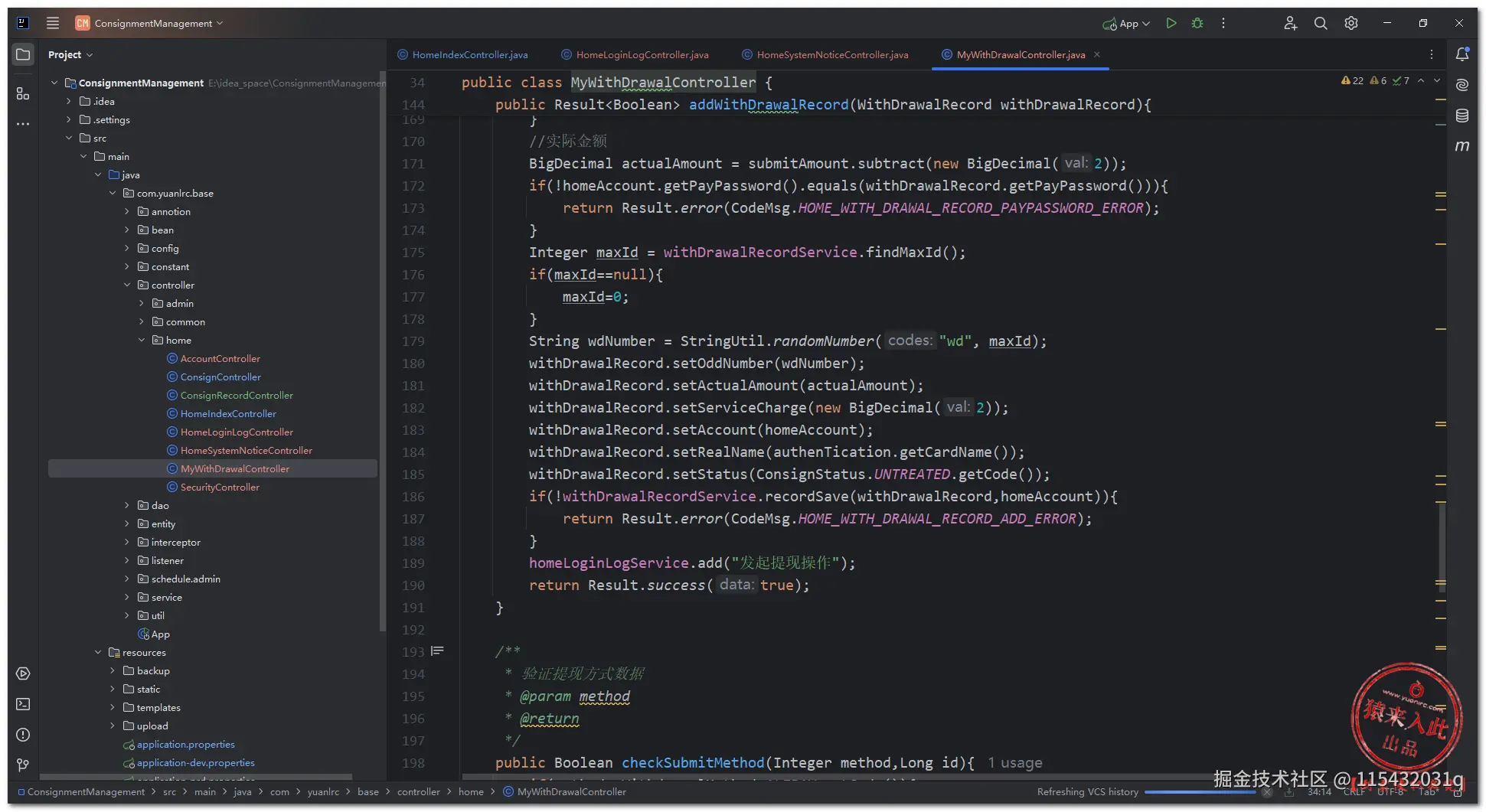Screen dimensions: 1486x812
Task: Click the MyWithDrawalController breadcrumb in status bar
Action: tap(565, 791)
